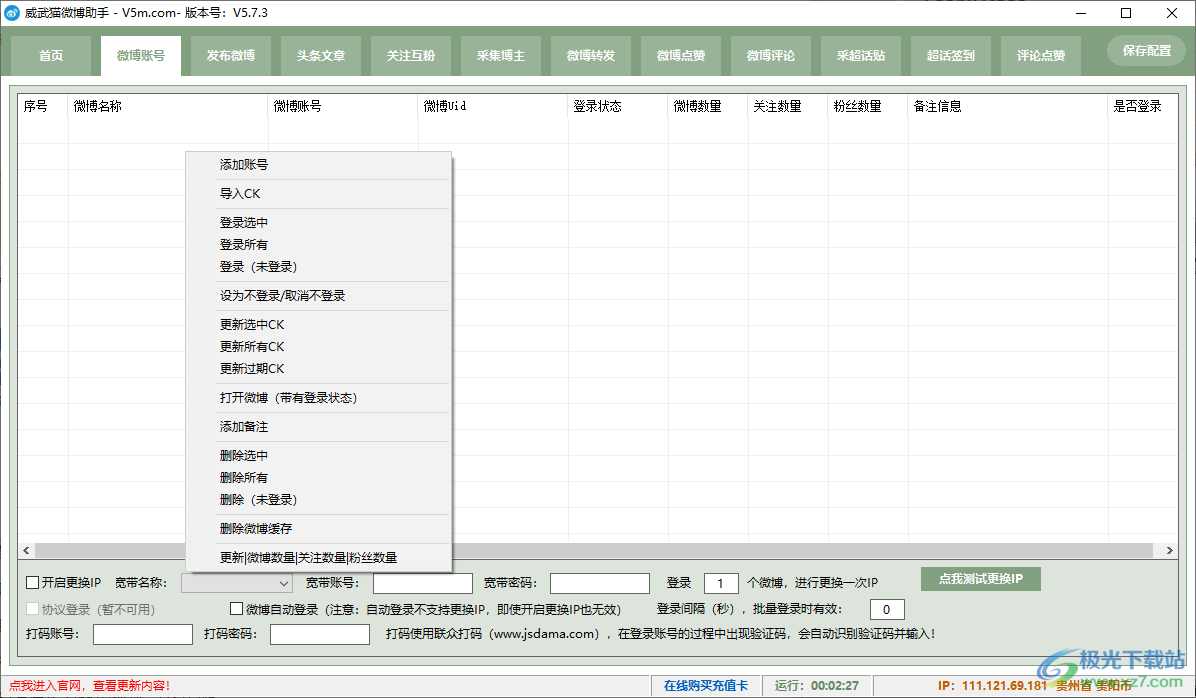Sort by the 微博名称 column header
Image resolution: width=1196 pixels, height=698 pixels.
point(169,107)
